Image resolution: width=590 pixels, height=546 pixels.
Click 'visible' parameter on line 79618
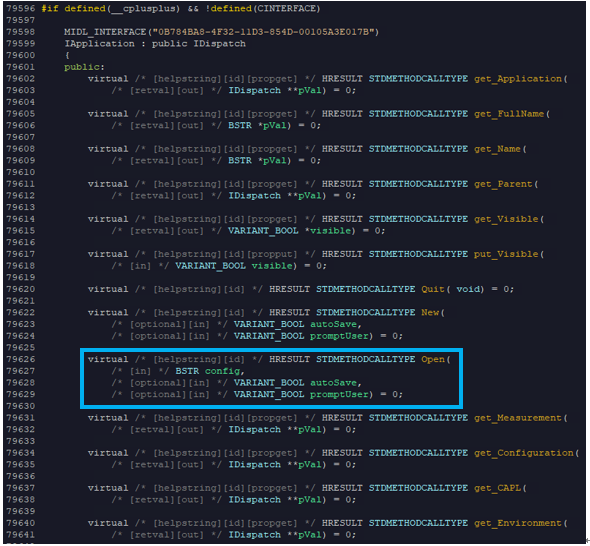click(x=272, y=266)
